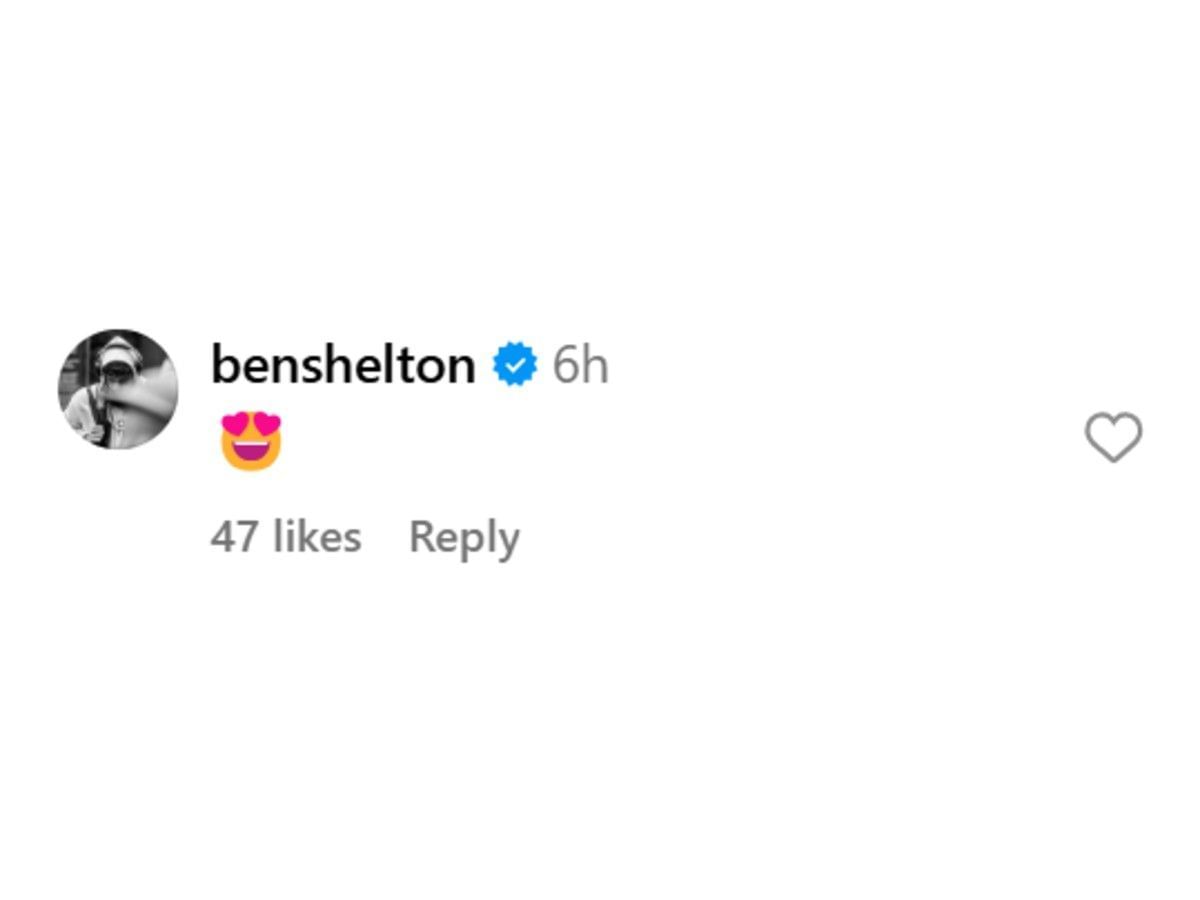View the 47 likes list
This screenshot has height=900, width=1200.
click(286, 537)
